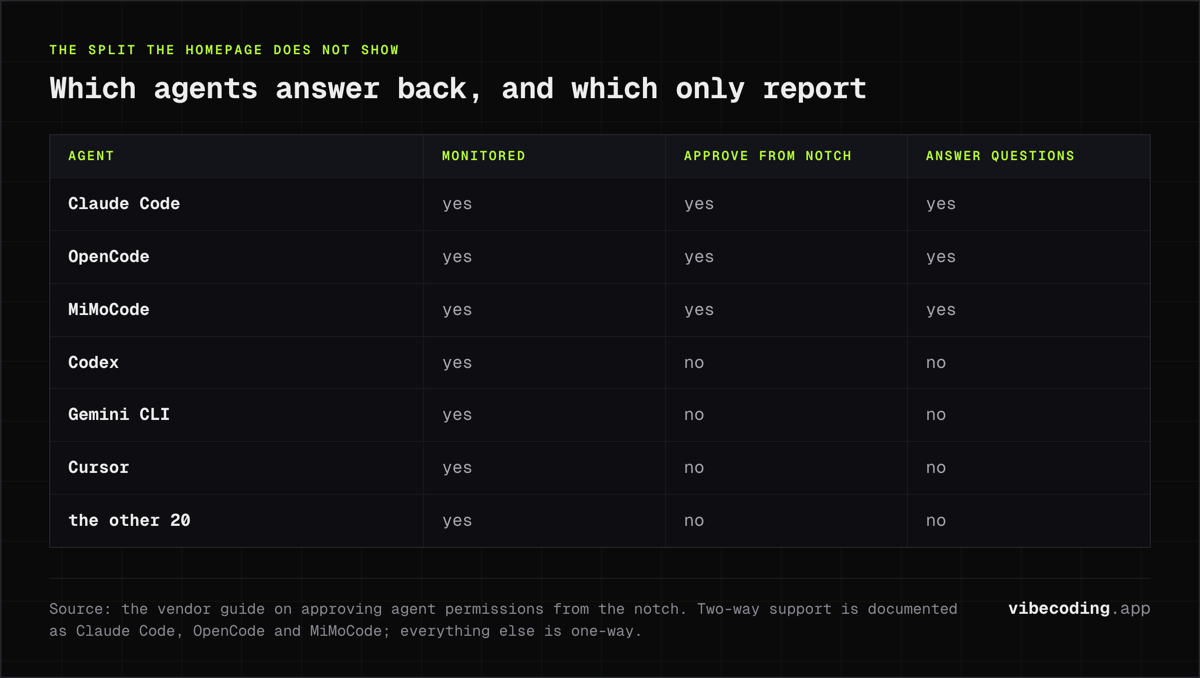The height and width of the screenshot is (678, 1200).
Task: Click 'THE SPLIT THE HOMEPAGE DOES NOT SHOW' label
Action: (224, 50)
